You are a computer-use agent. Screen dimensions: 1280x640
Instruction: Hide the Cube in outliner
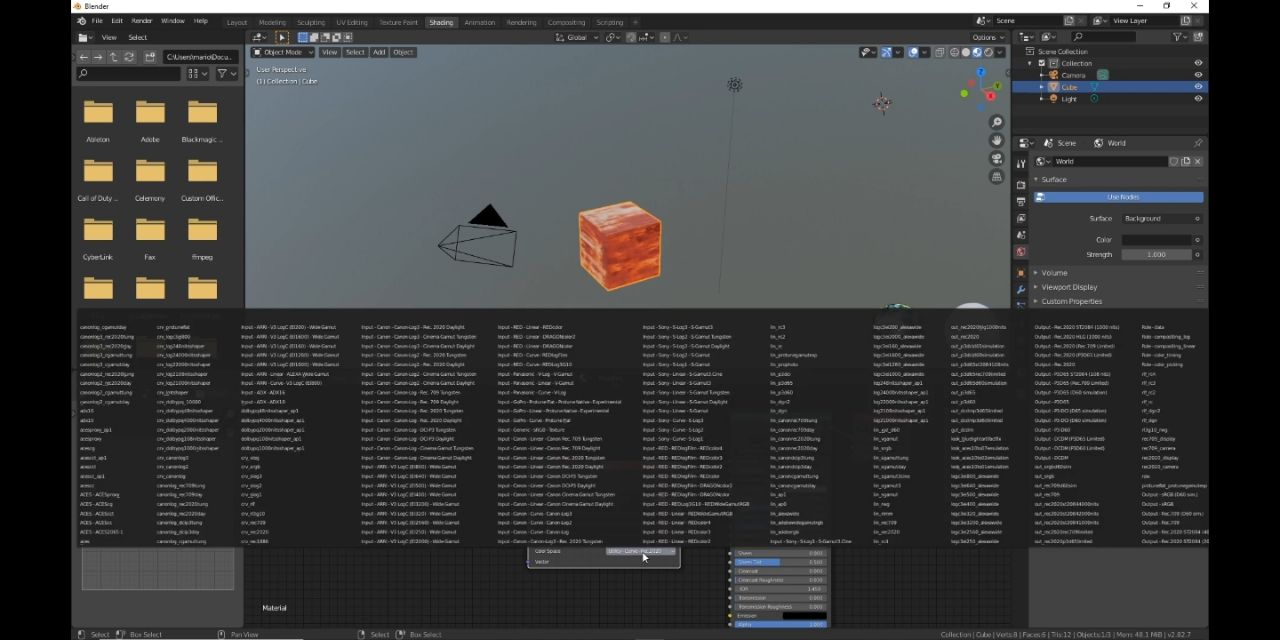point(1198,87)
